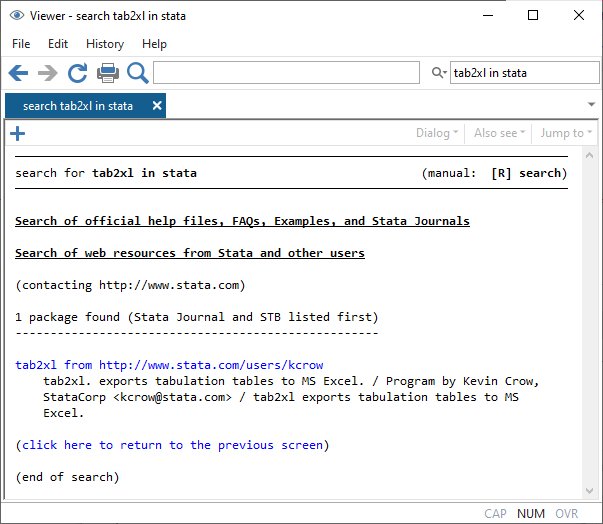603x524 pixels.
Task: Click '(end of search)' text
Action: pyautogui.click(x=68, y=477)
